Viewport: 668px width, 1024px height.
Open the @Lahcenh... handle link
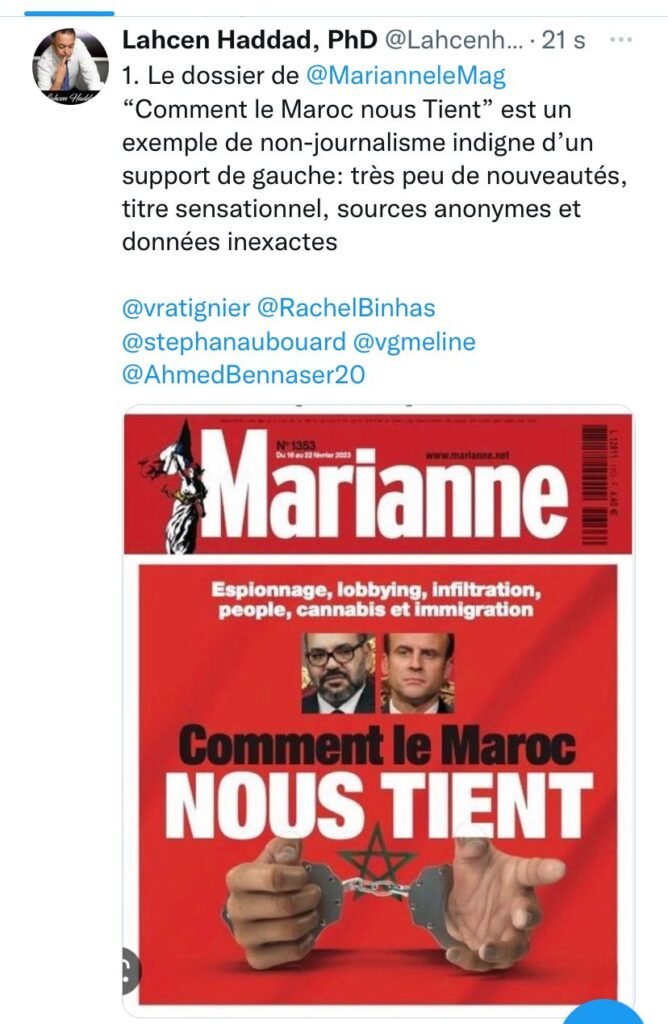(454, 41)
